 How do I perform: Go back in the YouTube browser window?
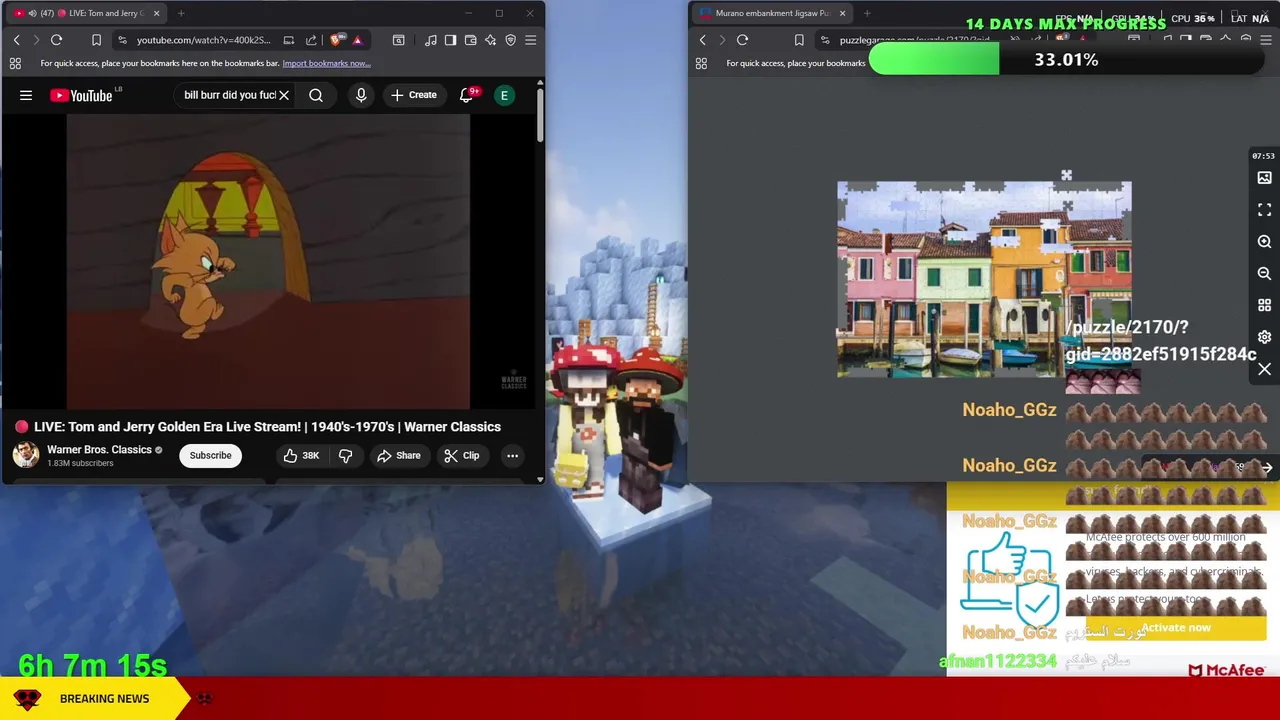click(x=16, y=40)
